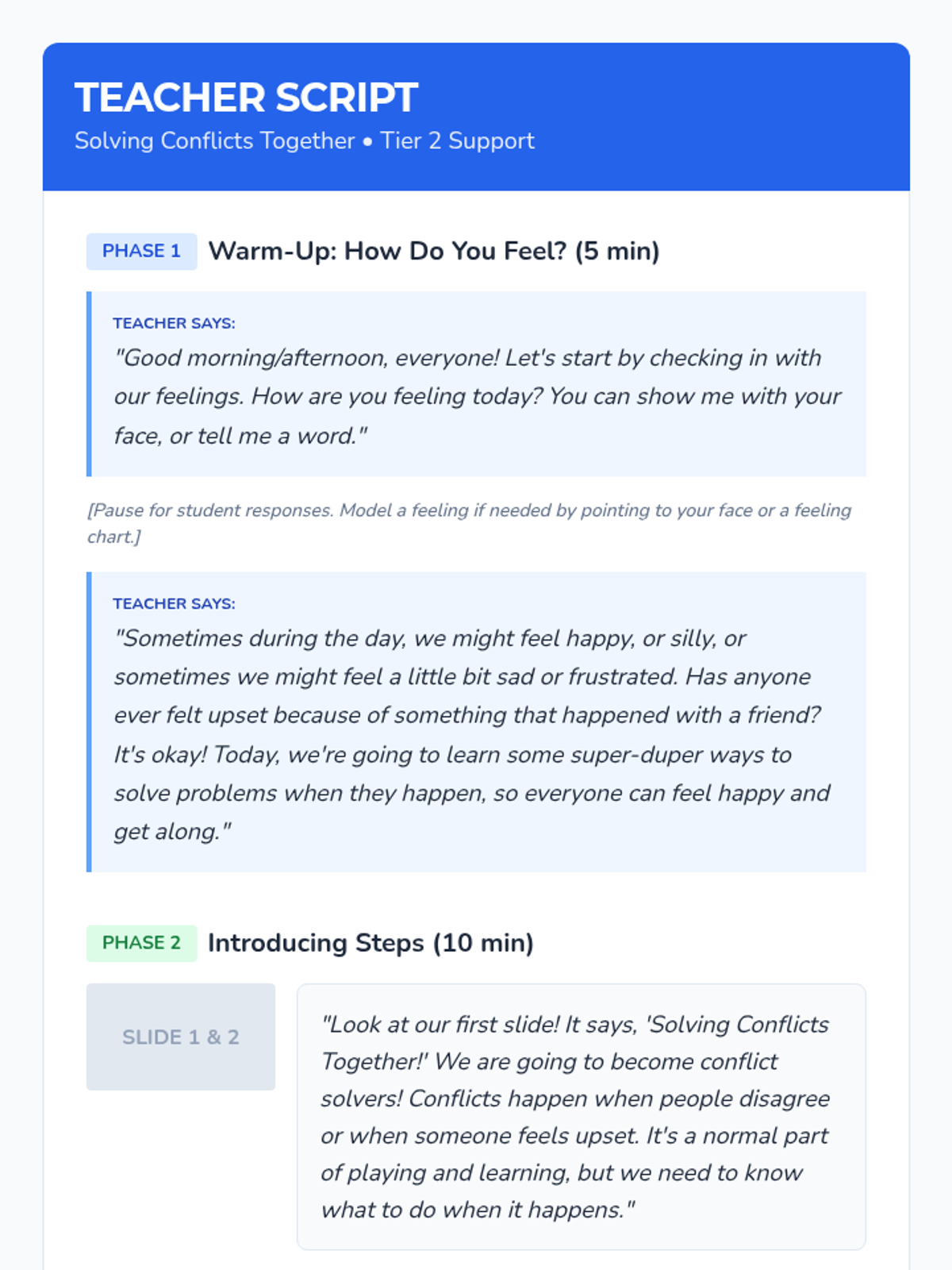Click the PHASE 1 badge
This screenshot has width=952, height=1270.
click(x=141, y=251)
